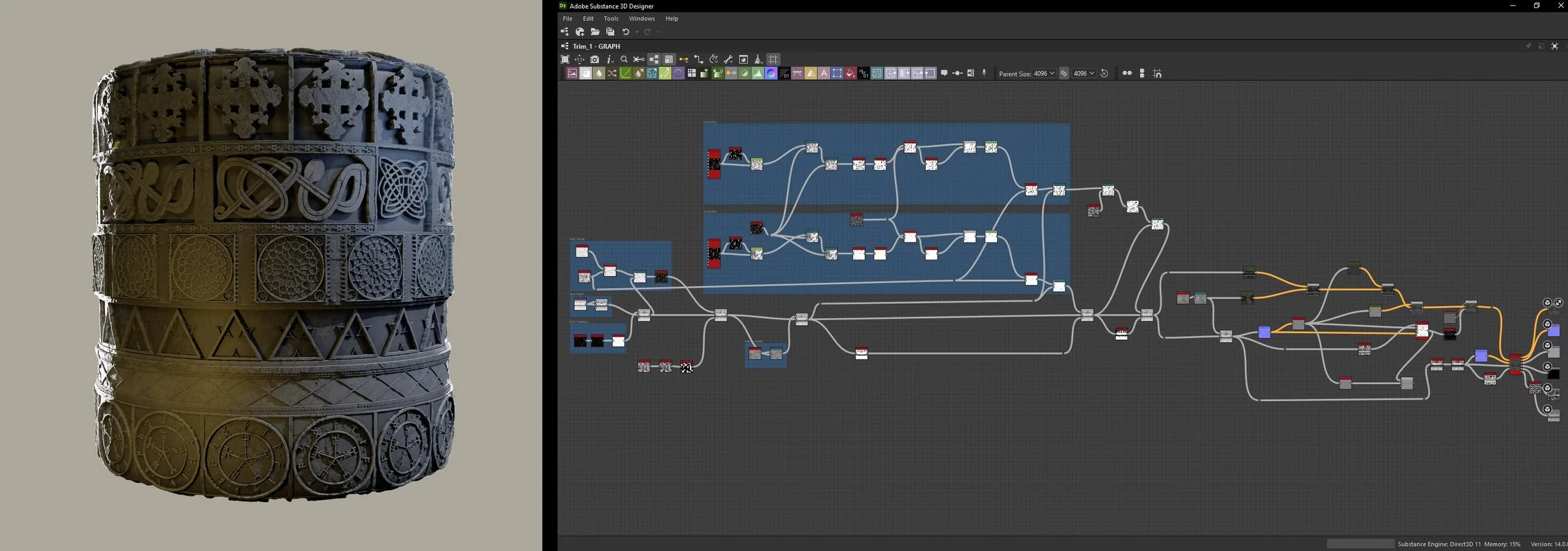Click the cylinder material render preview
1568x551 pixels.
pyautogui.click(x=273, y=274)
